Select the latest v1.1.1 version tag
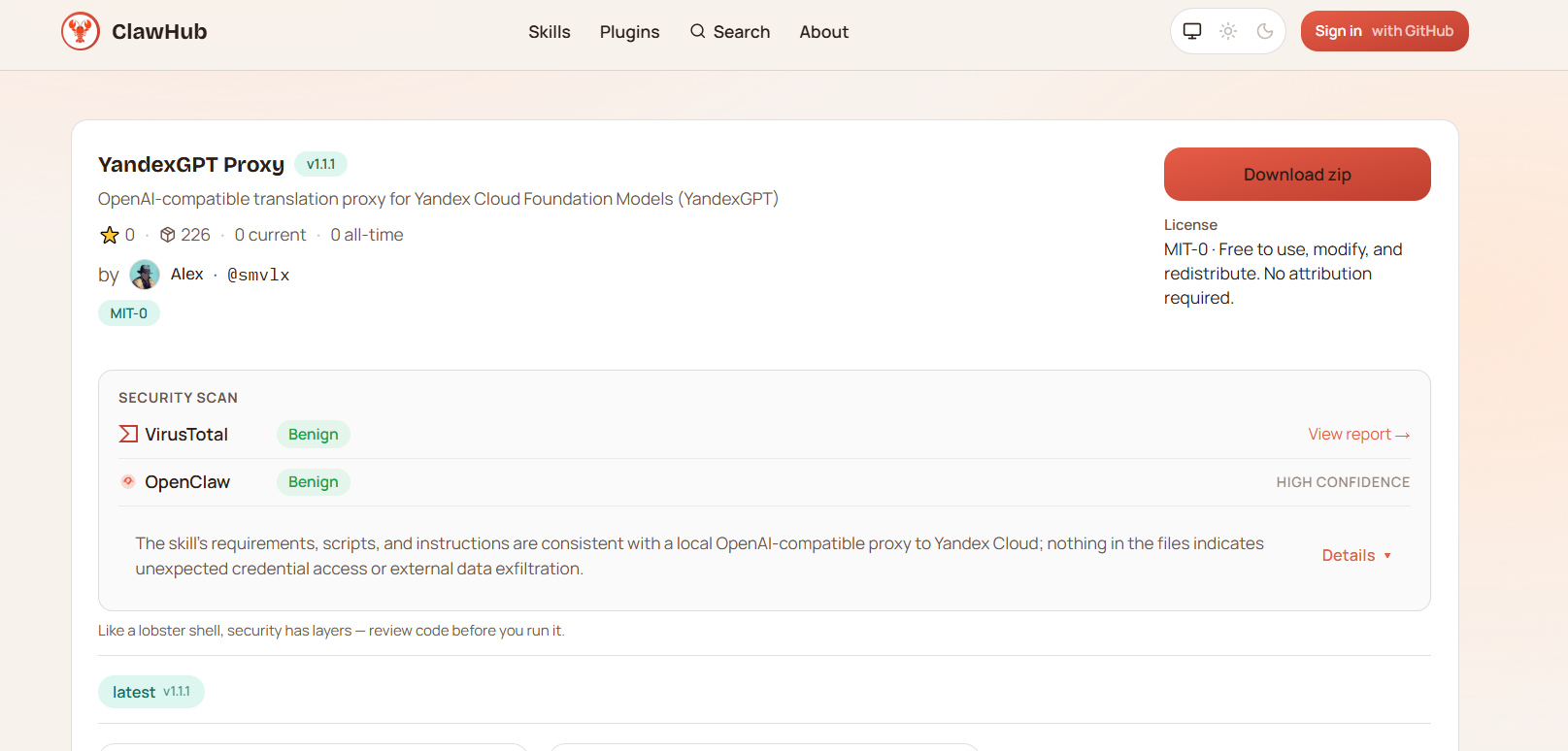 point(151,692)
